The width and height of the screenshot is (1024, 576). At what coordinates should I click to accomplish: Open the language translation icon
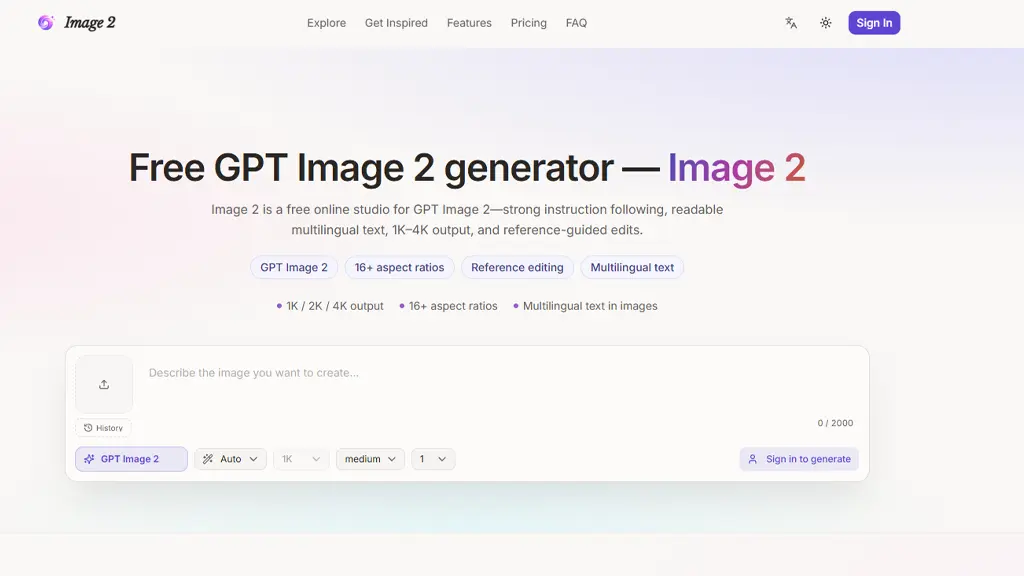pyautogui.click(x=791, y=23)
